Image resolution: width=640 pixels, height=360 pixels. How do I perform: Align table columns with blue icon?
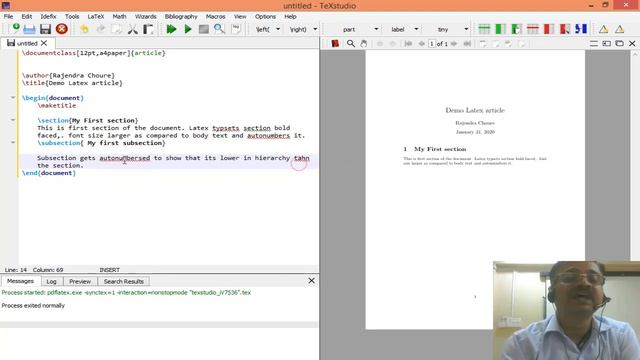[581, 29]
